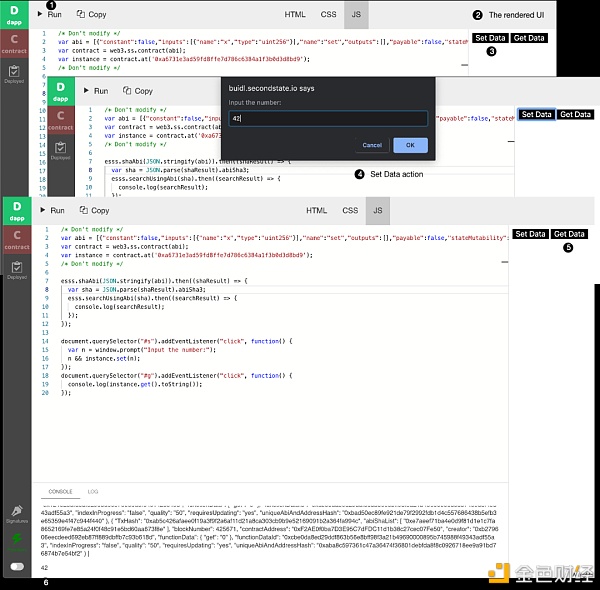Click Cancel in the prompt dialog

click(372, 145)
